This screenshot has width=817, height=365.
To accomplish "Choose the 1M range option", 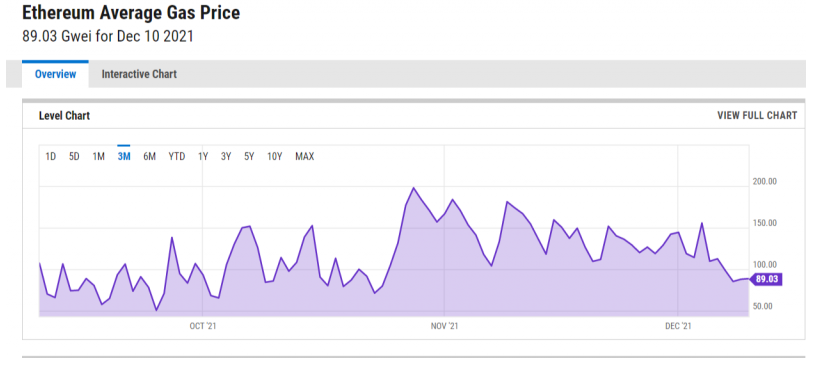I will coord(98,156).
